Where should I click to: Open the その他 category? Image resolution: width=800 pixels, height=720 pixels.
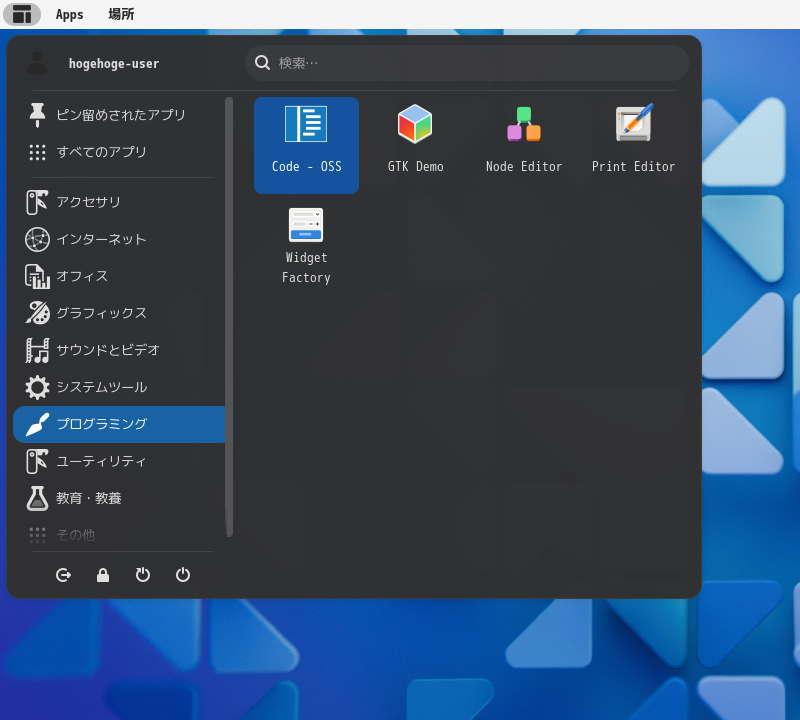click(119, 535)
